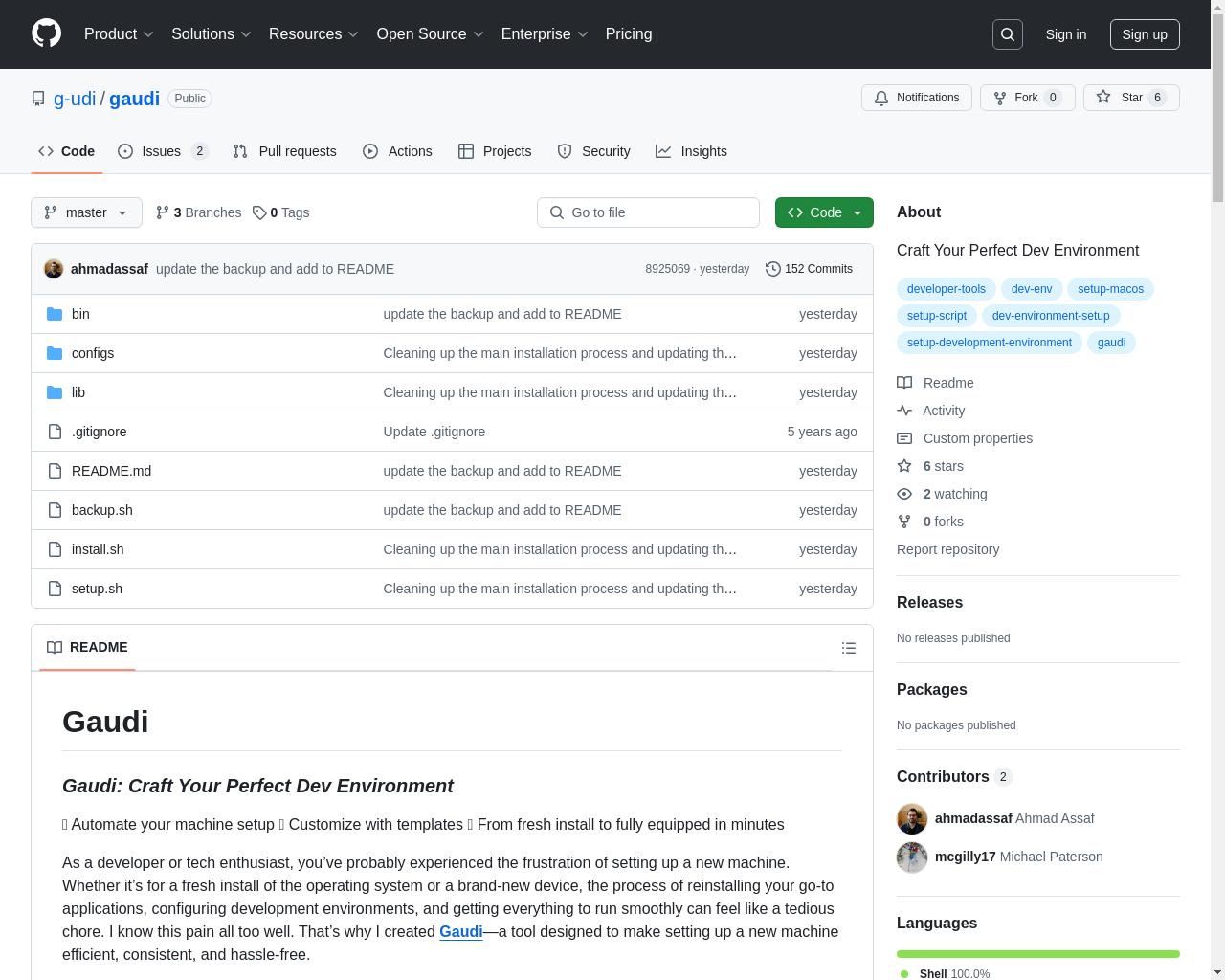Click the Go to file search field
Screen dimensions: 1225x980
648,212
